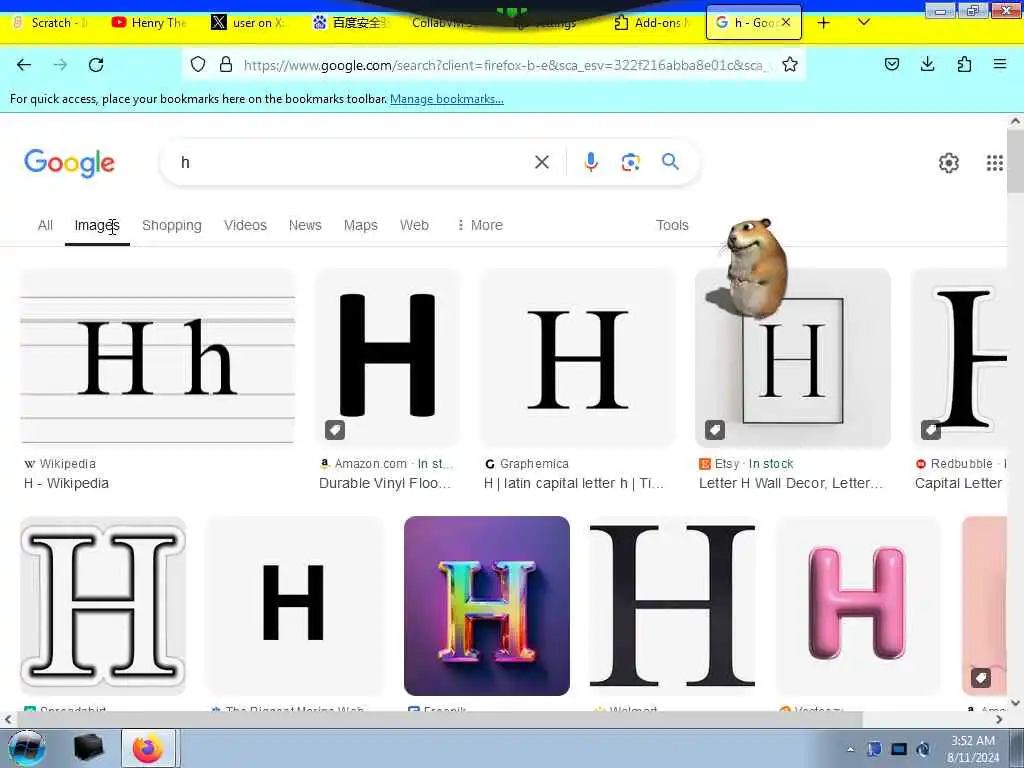Switch to the 'user on X' tab

pos(249,23)
